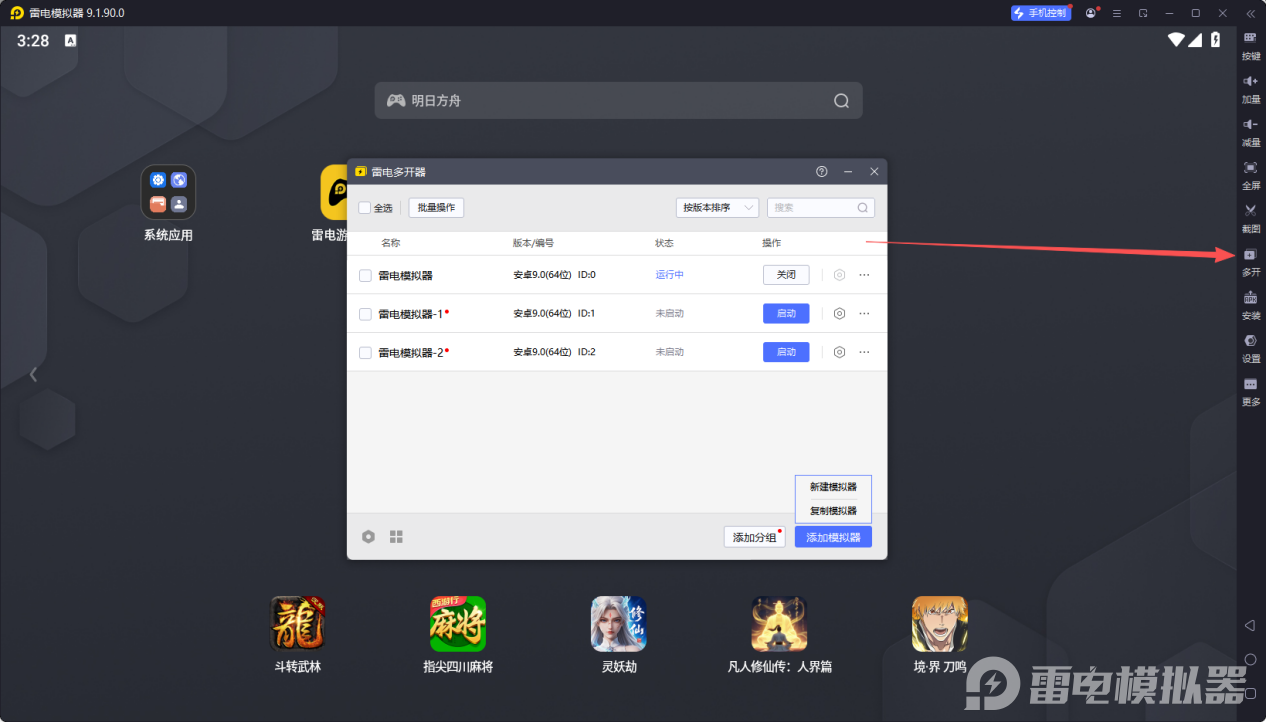Open more options for 雷电模拟器-2 row
Image resolution: width=1266 pixels, height=722 pixels.
click(864, 352)
